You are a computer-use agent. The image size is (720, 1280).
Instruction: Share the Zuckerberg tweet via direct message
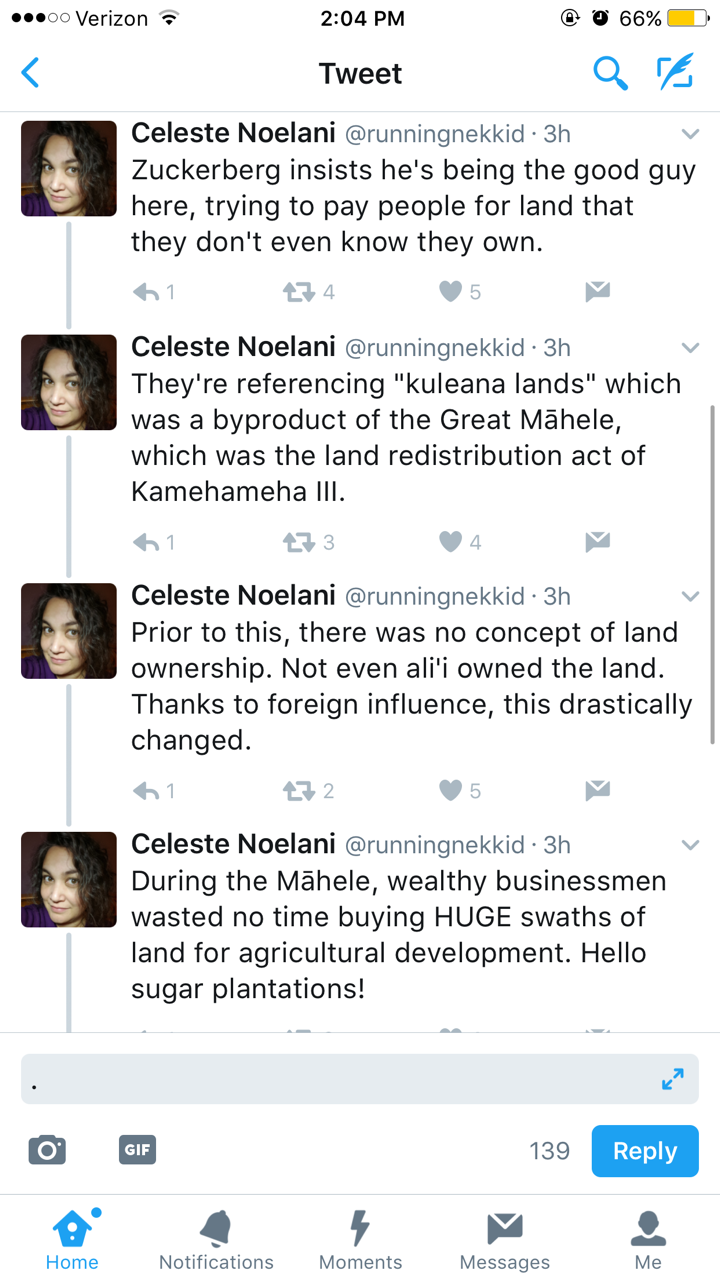597,292
